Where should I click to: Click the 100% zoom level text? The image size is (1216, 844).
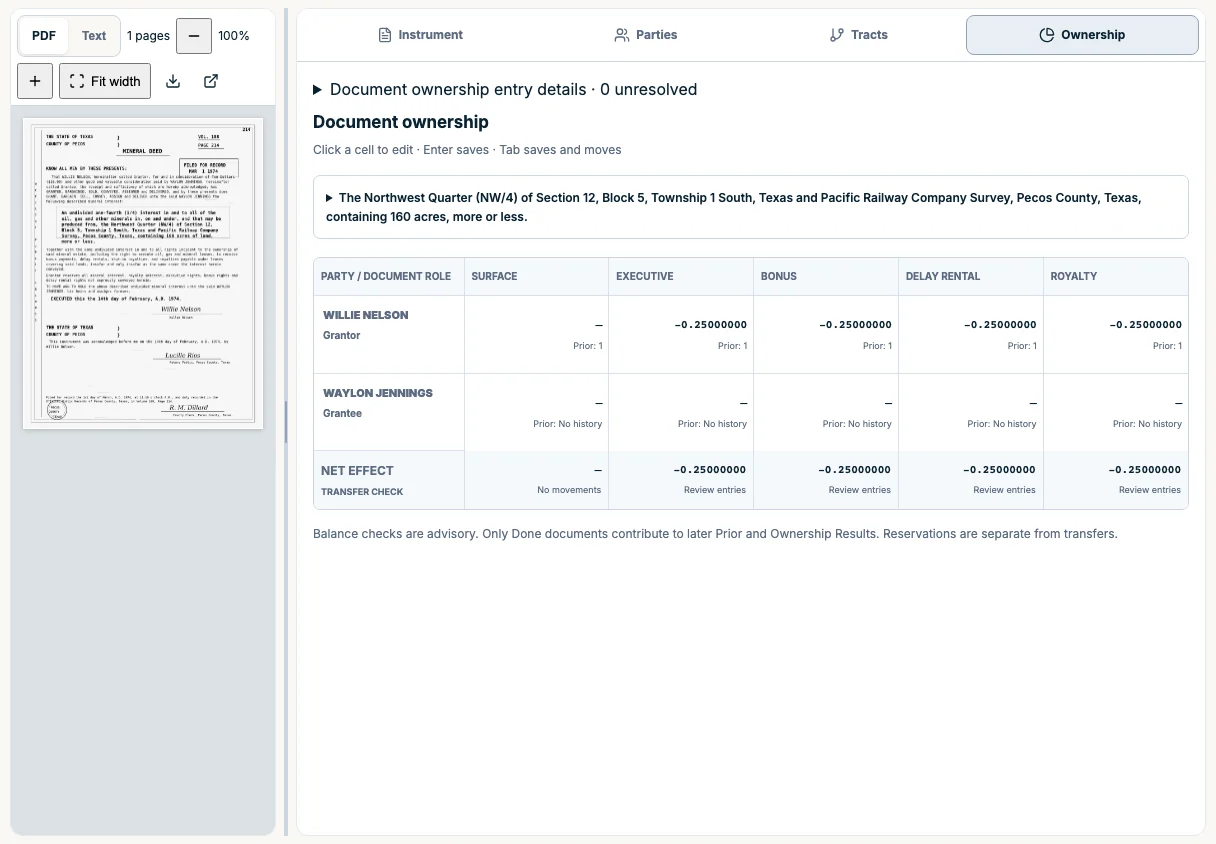pos(234,36)
